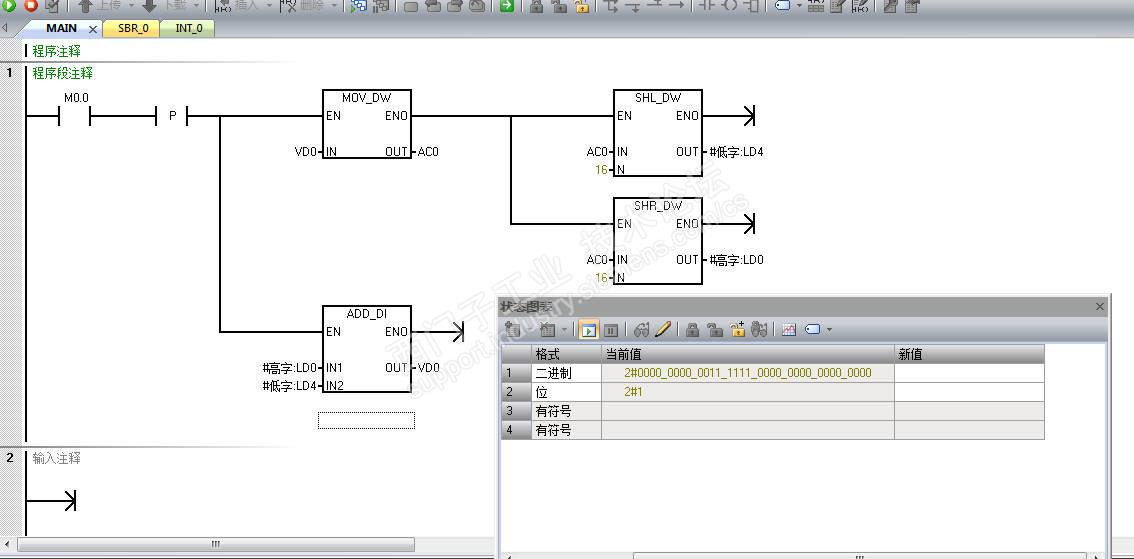
Task: Click the #低字:LD4 output of SHL_DW
Action: tap(736, 152)
